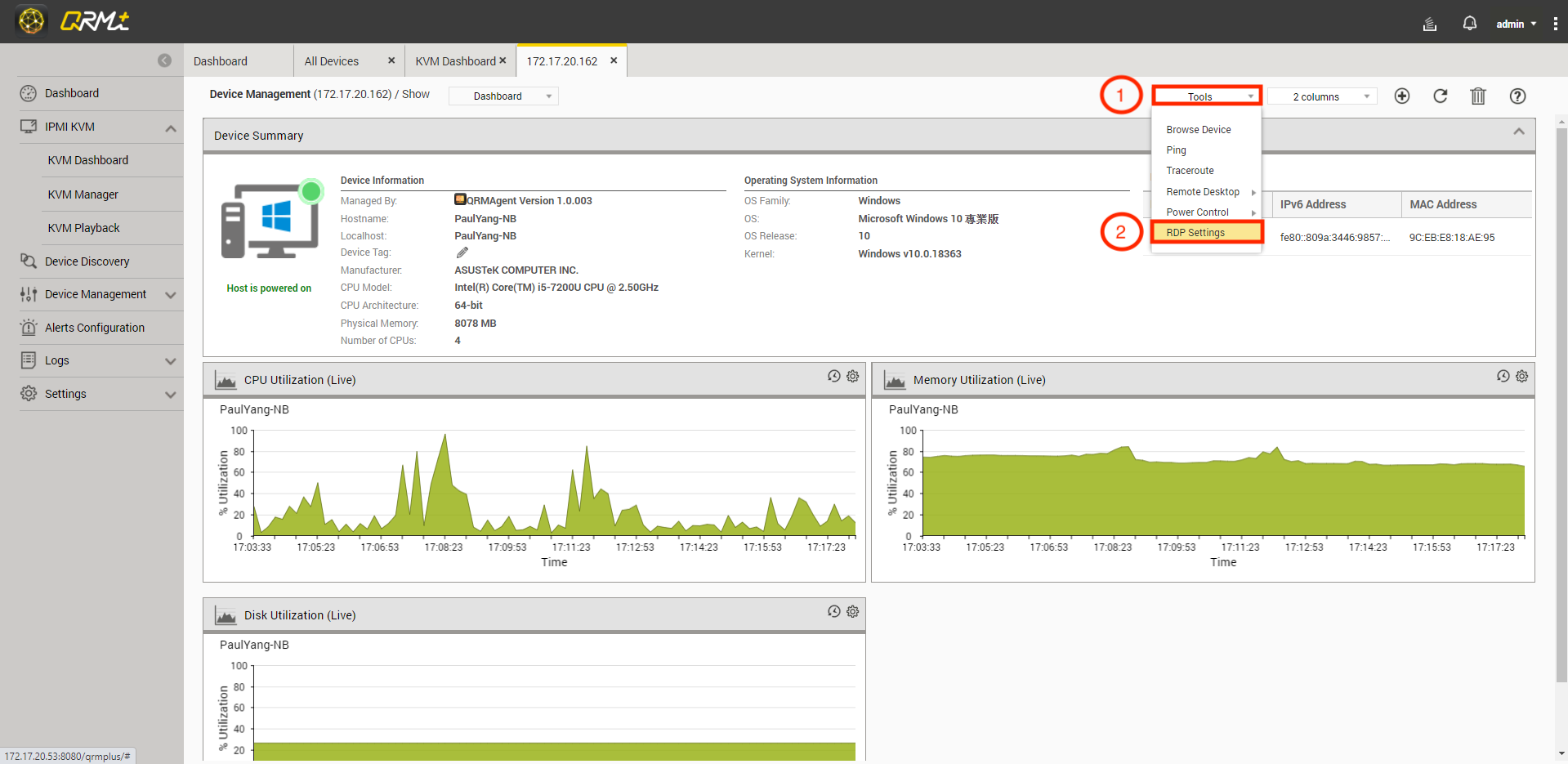Viewport: 1568px width, 764px height.
Task: Refresh the device page
Action: [1441, 96]
